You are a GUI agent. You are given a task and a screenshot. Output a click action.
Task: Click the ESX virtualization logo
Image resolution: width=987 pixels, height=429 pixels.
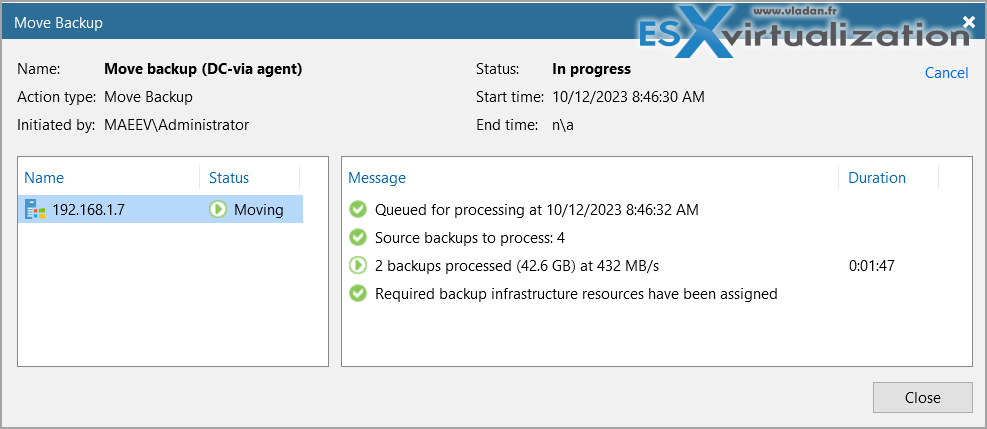(x=803, y=33)
